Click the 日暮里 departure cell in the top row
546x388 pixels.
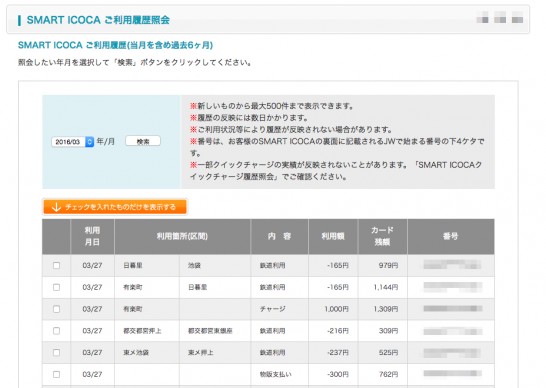147,265
